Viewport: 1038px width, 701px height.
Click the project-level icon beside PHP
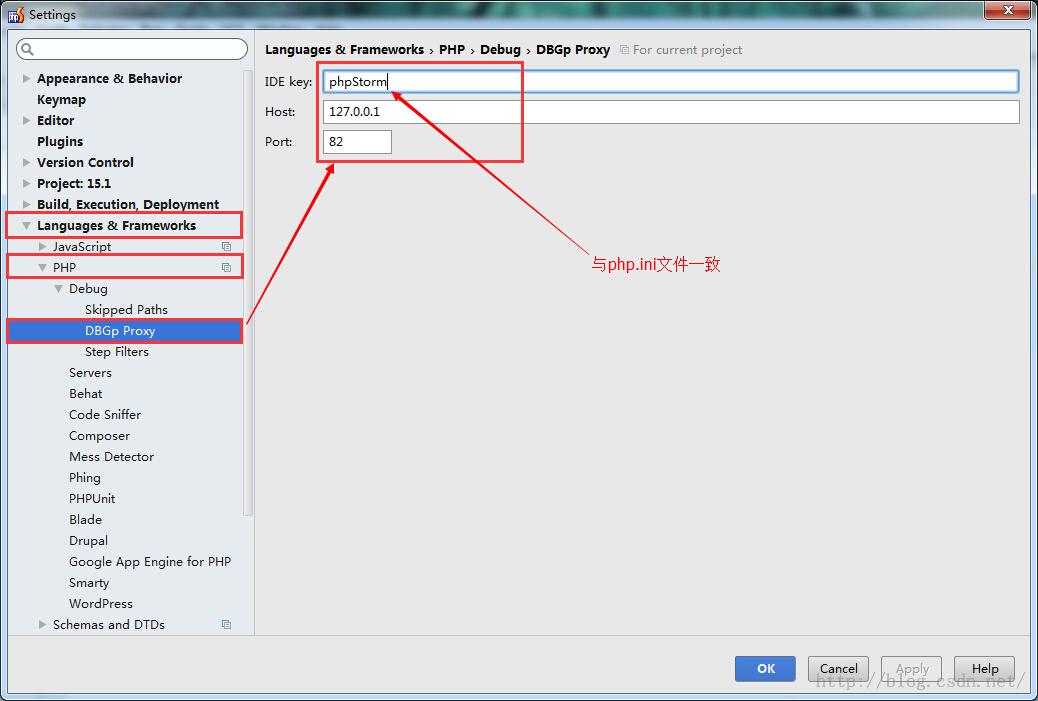pyautogui.click(x=226, y=267)
